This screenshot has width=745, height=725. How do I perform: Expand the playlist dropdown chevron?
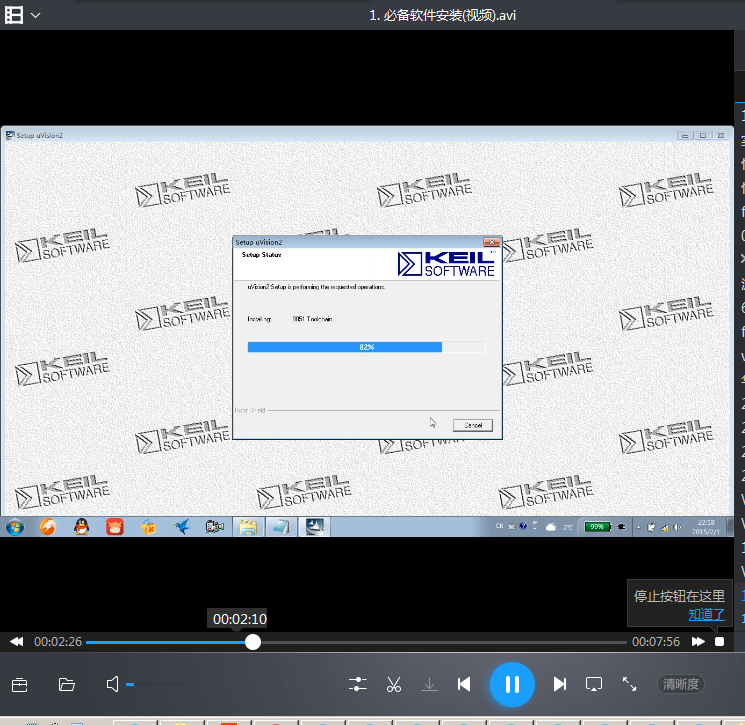click(36, 16)
